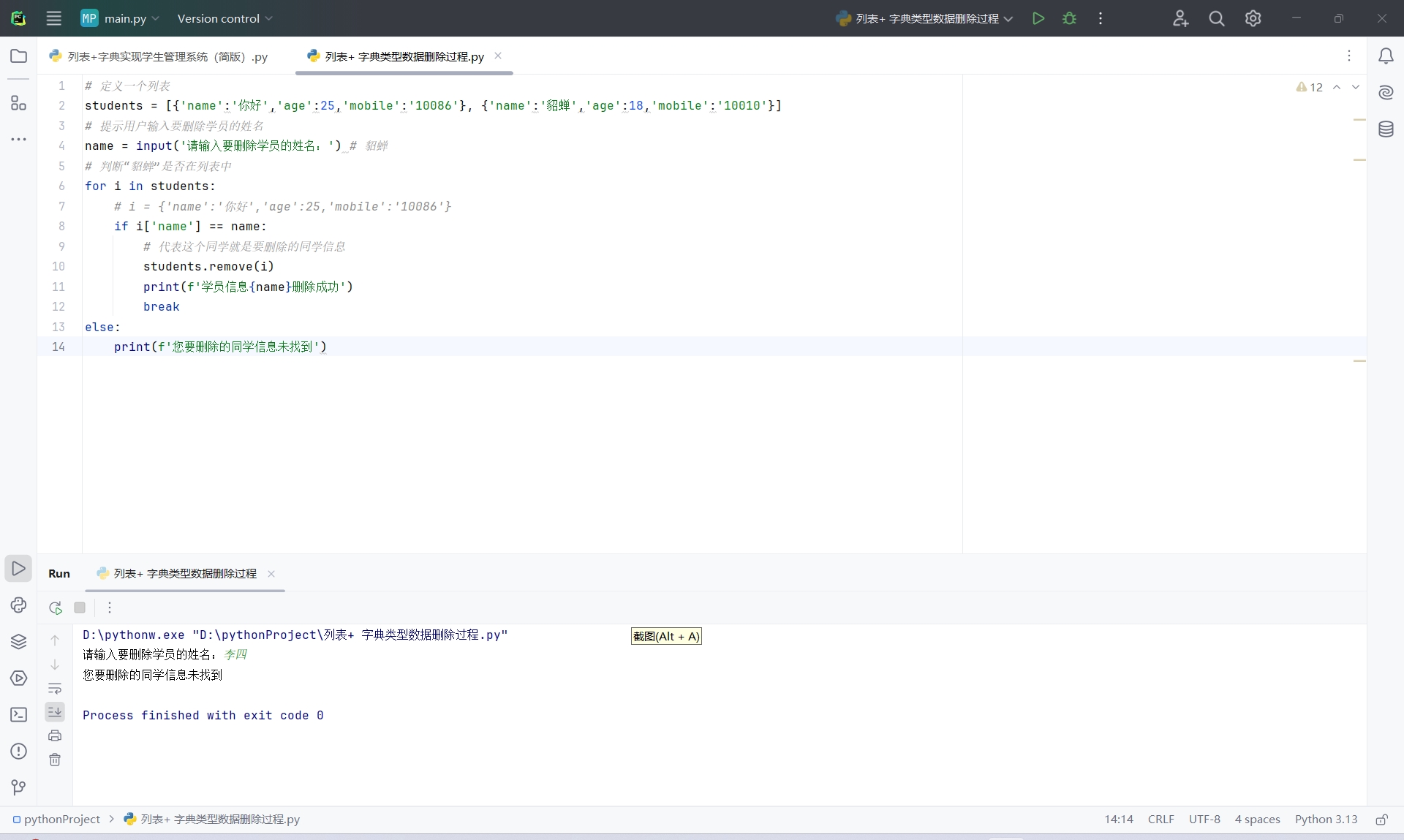The image size is (1404, 840).
Task: Run the current script with the green play button
Action: click(x=1038, y=18)
